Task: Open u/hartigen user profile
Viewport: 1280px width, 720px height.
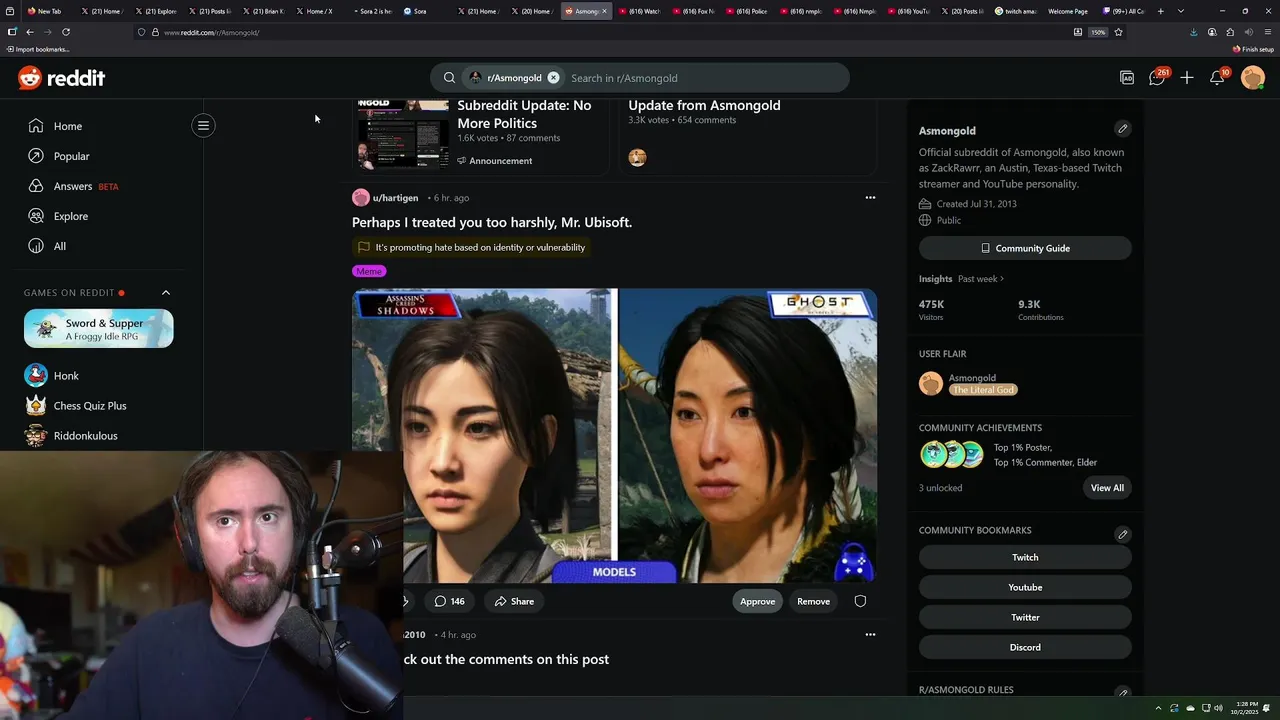Action: 395,198
